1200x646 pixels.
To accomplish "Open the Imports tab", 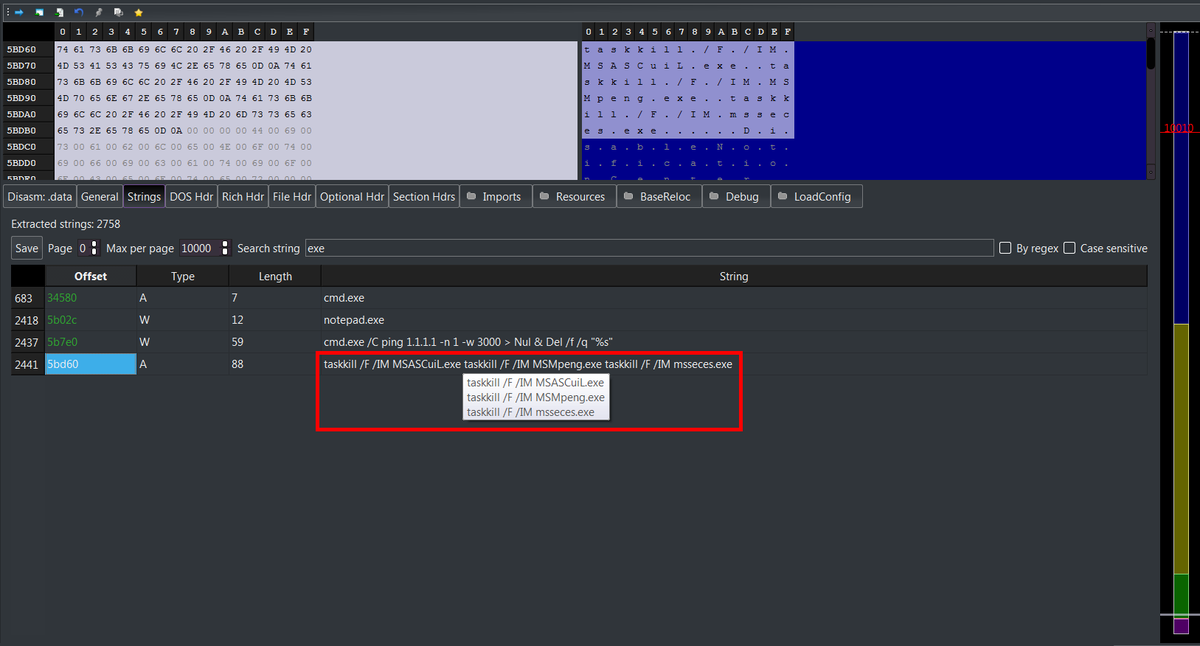I will click(x=494, y=197).
